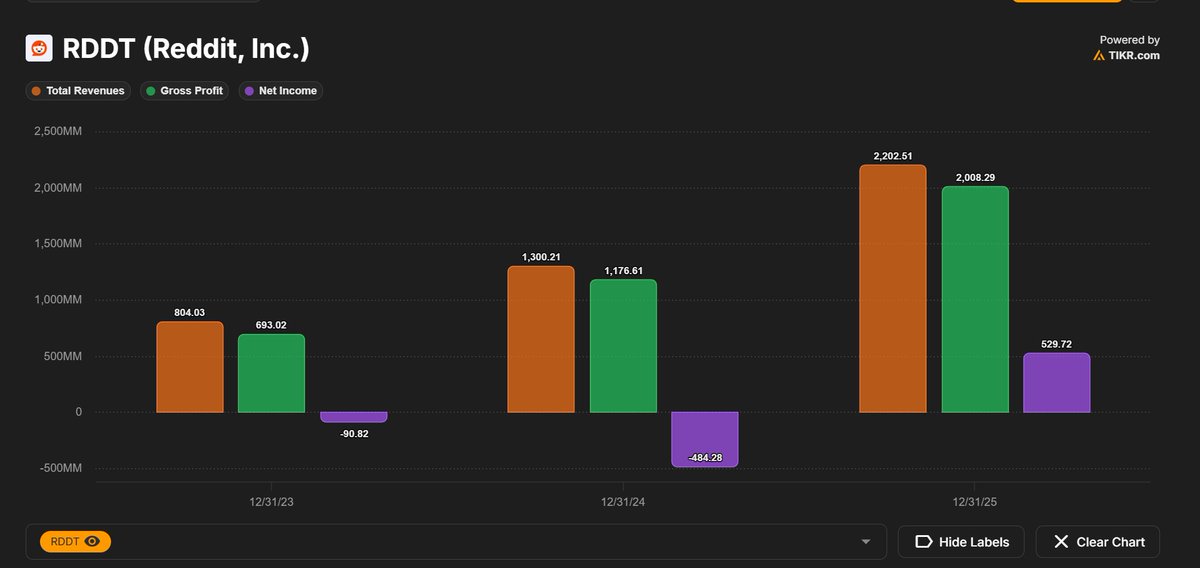Click the Clear Chart button

coord(1098,542)
